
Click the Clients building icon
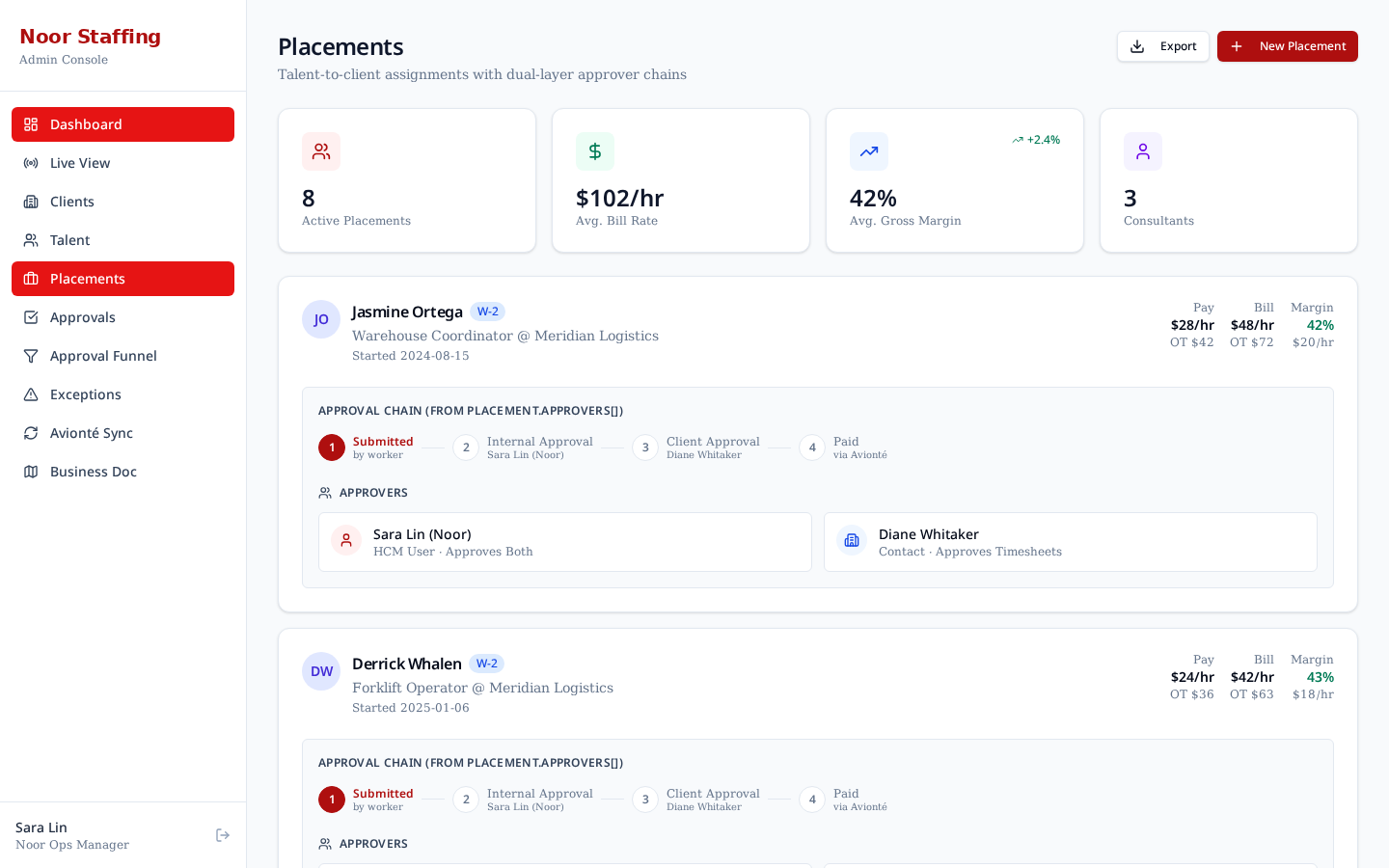[x=31, y=202]
